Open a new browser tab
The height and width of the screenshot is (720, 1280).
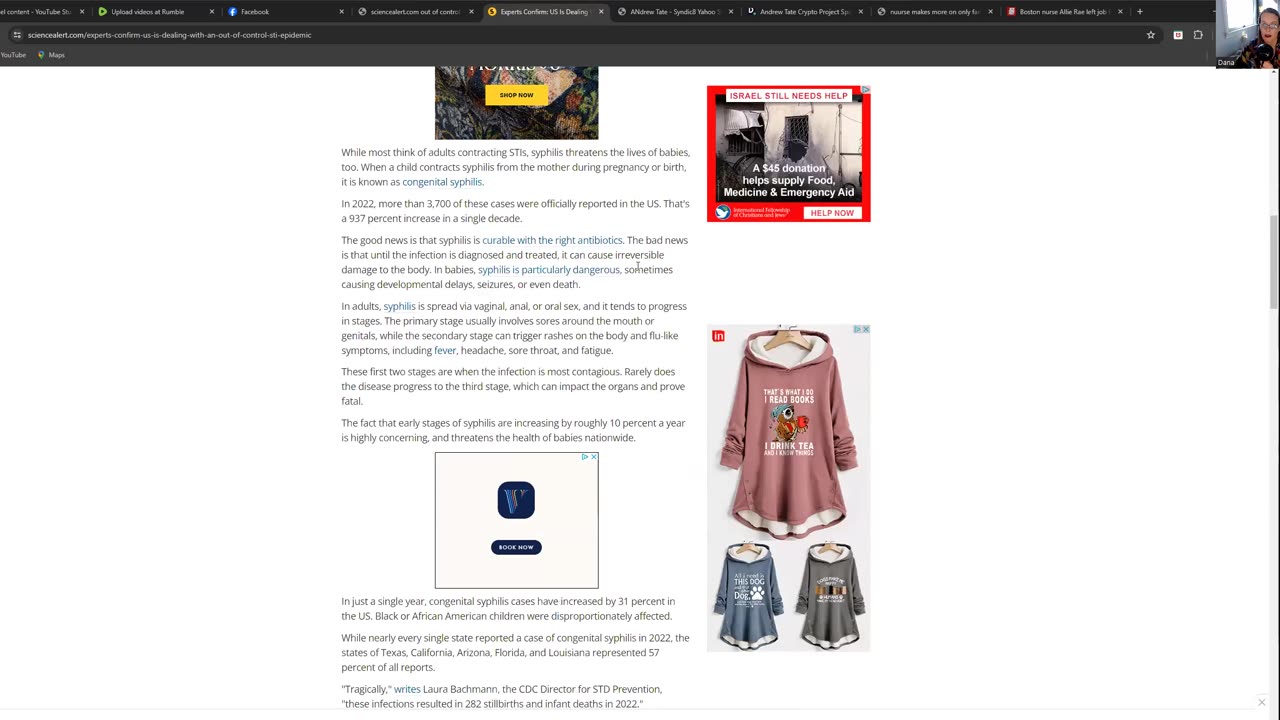pos(1139,12)
